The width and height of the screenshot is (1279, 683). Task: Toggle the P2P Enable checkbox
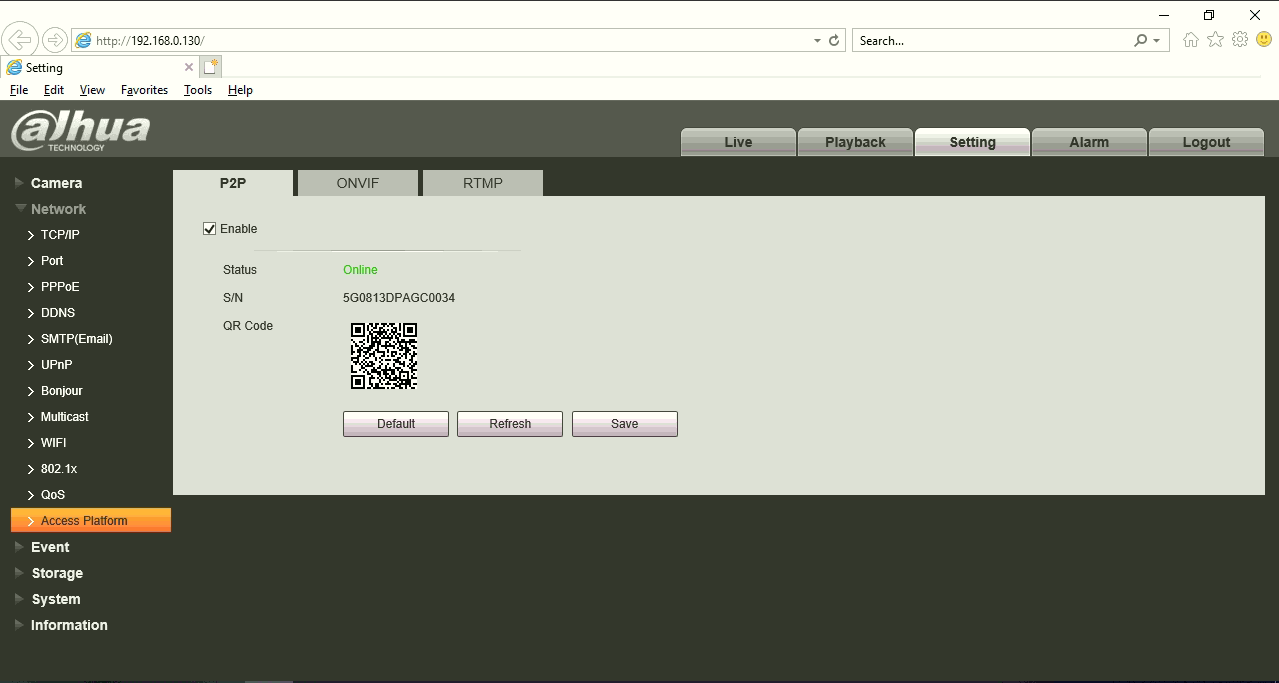[210, 229]
